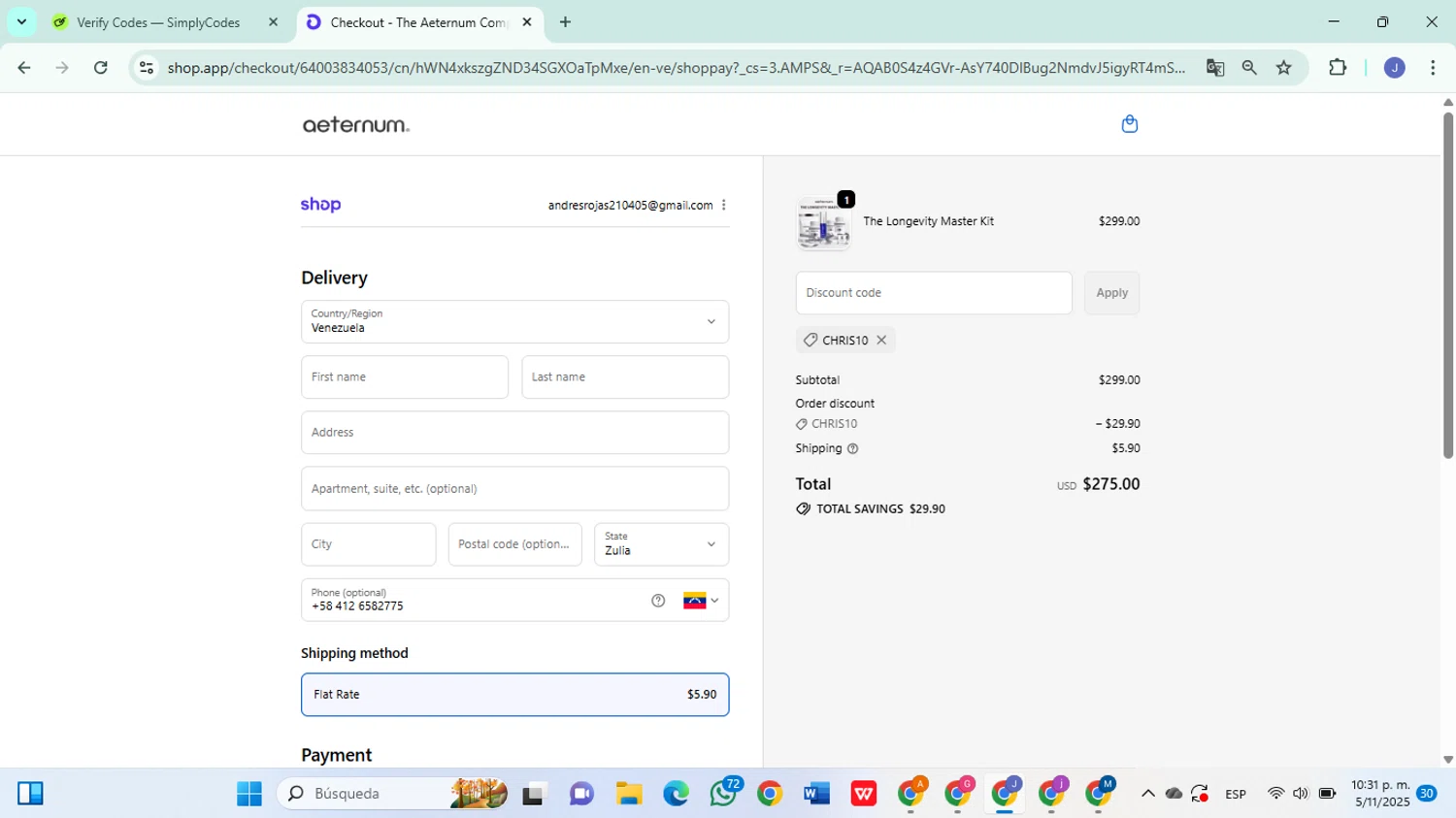Click the address bar URL

[x=677, y=68]
